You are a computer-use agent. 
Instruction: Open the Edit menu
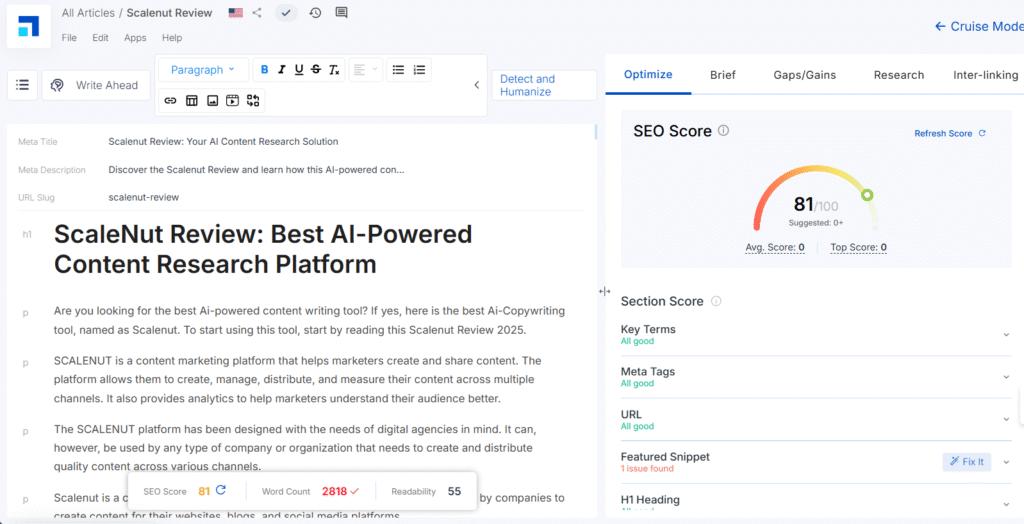101,38
